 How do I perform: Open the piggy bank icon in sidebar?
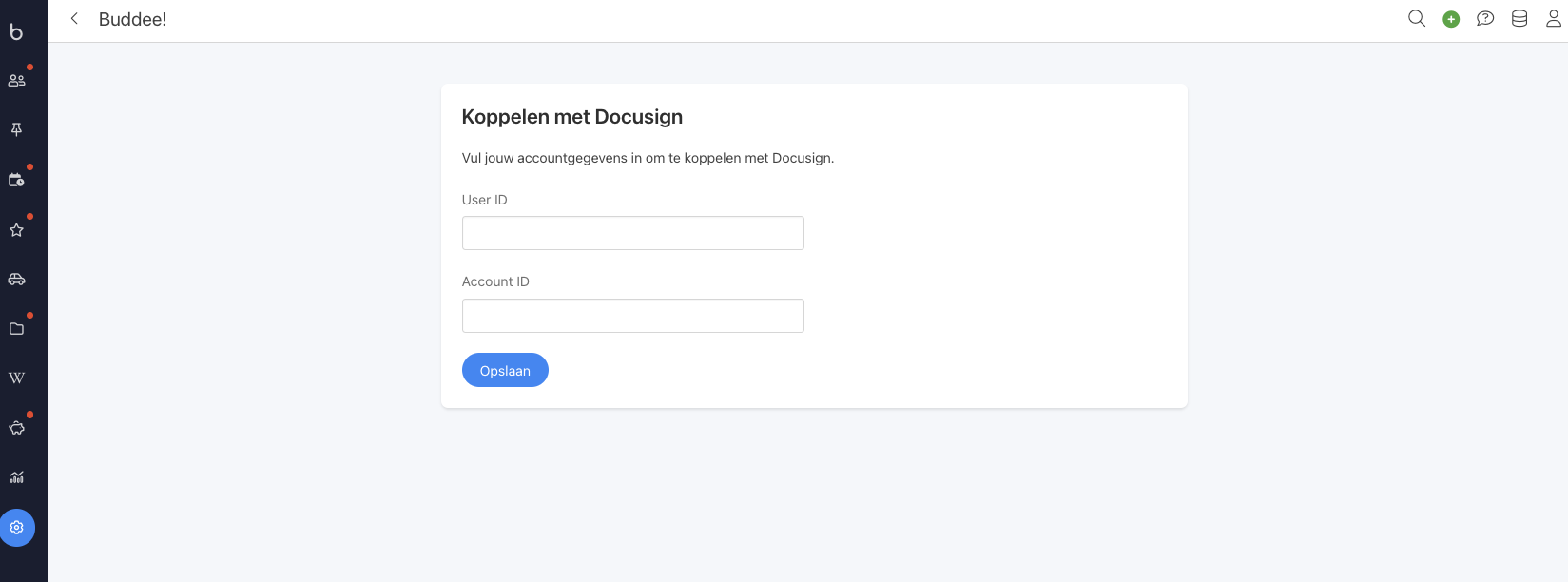(x=16, y=428)
